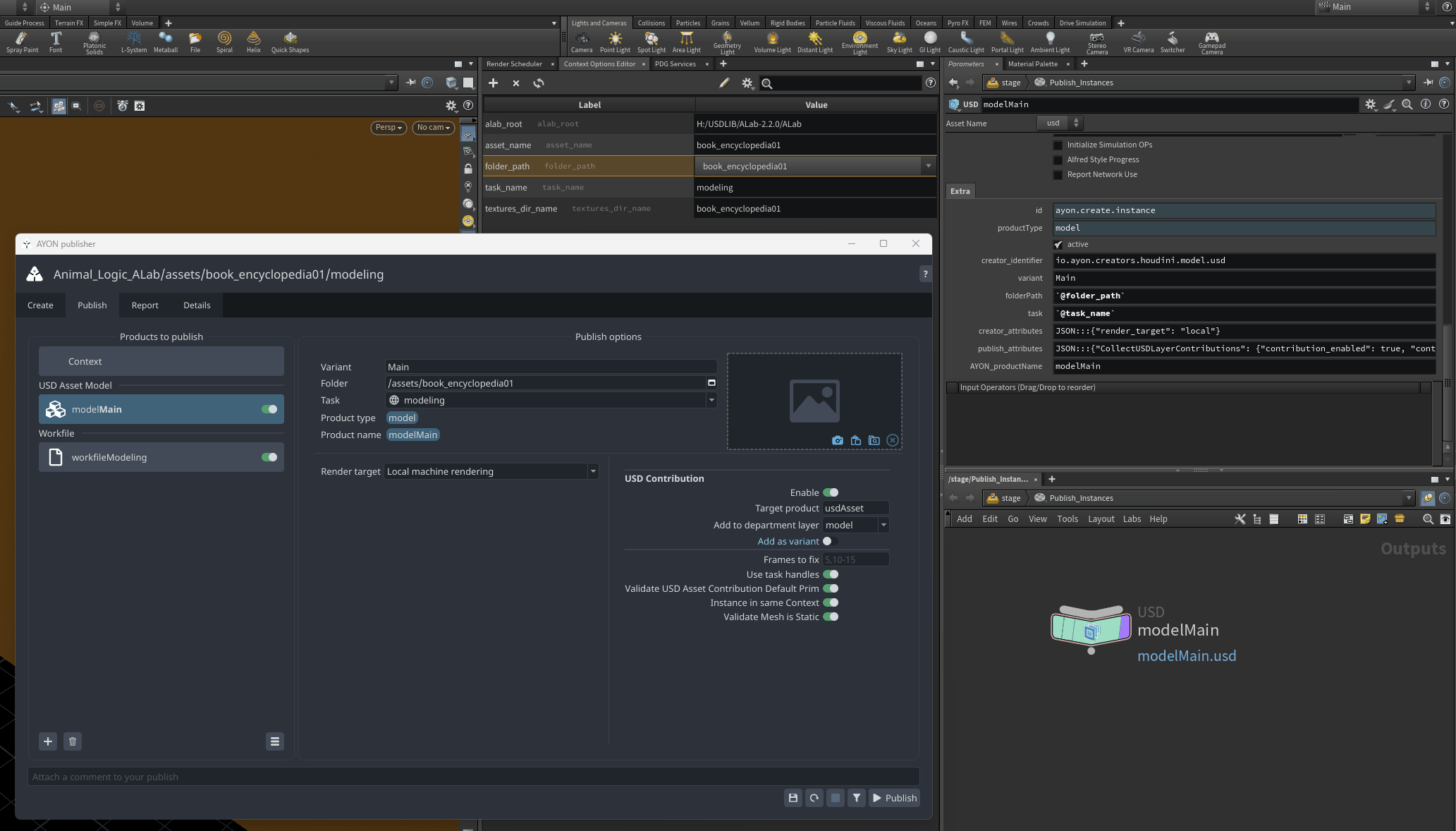This screenshot has width=1456, height=831.
Task: Open the Persp viewport dropdown
Action: 389,128
